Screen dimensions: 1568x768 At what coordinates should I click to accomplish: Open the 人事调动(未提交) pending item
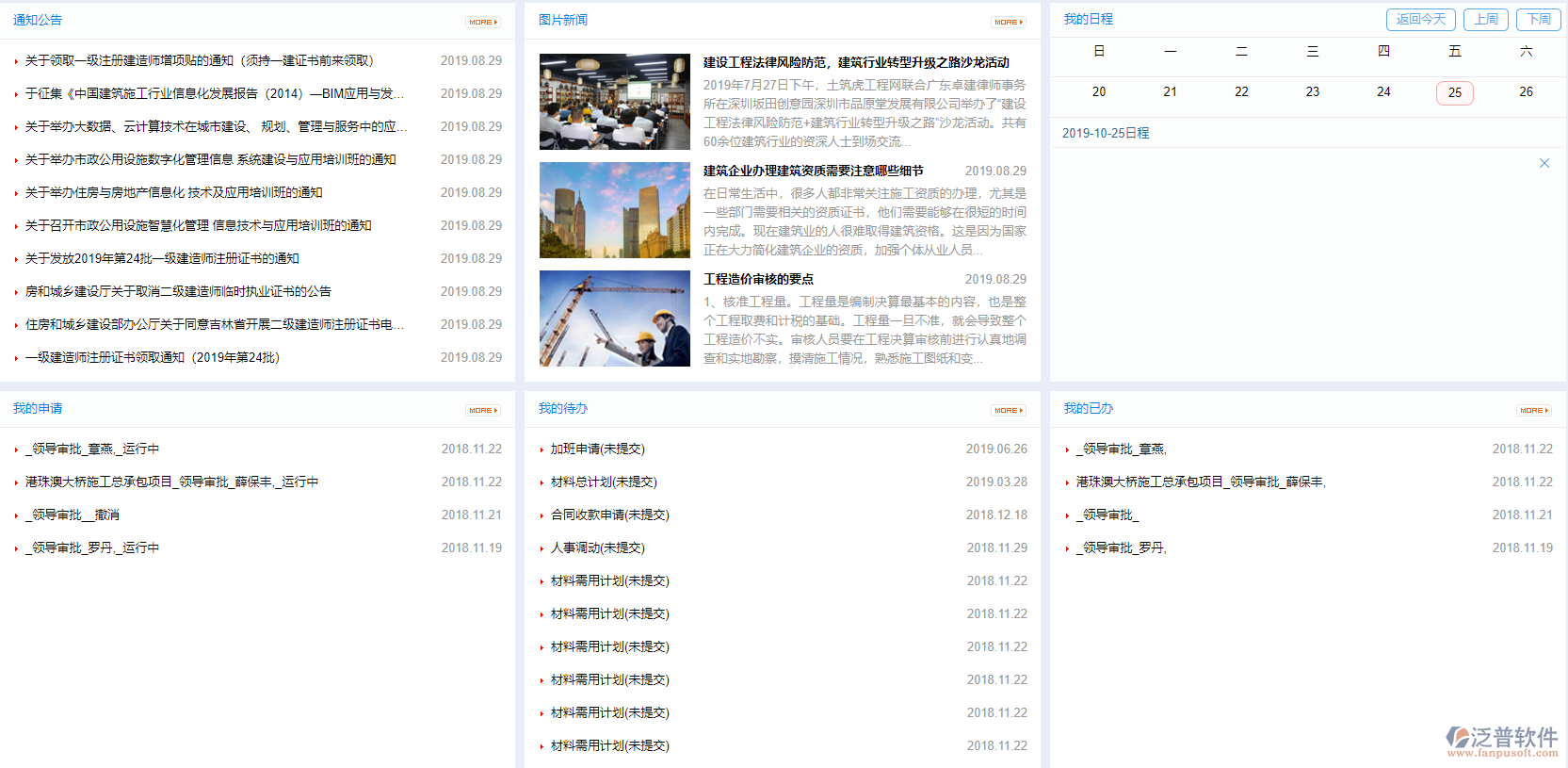pyautogui.click(x=597, y=547)
